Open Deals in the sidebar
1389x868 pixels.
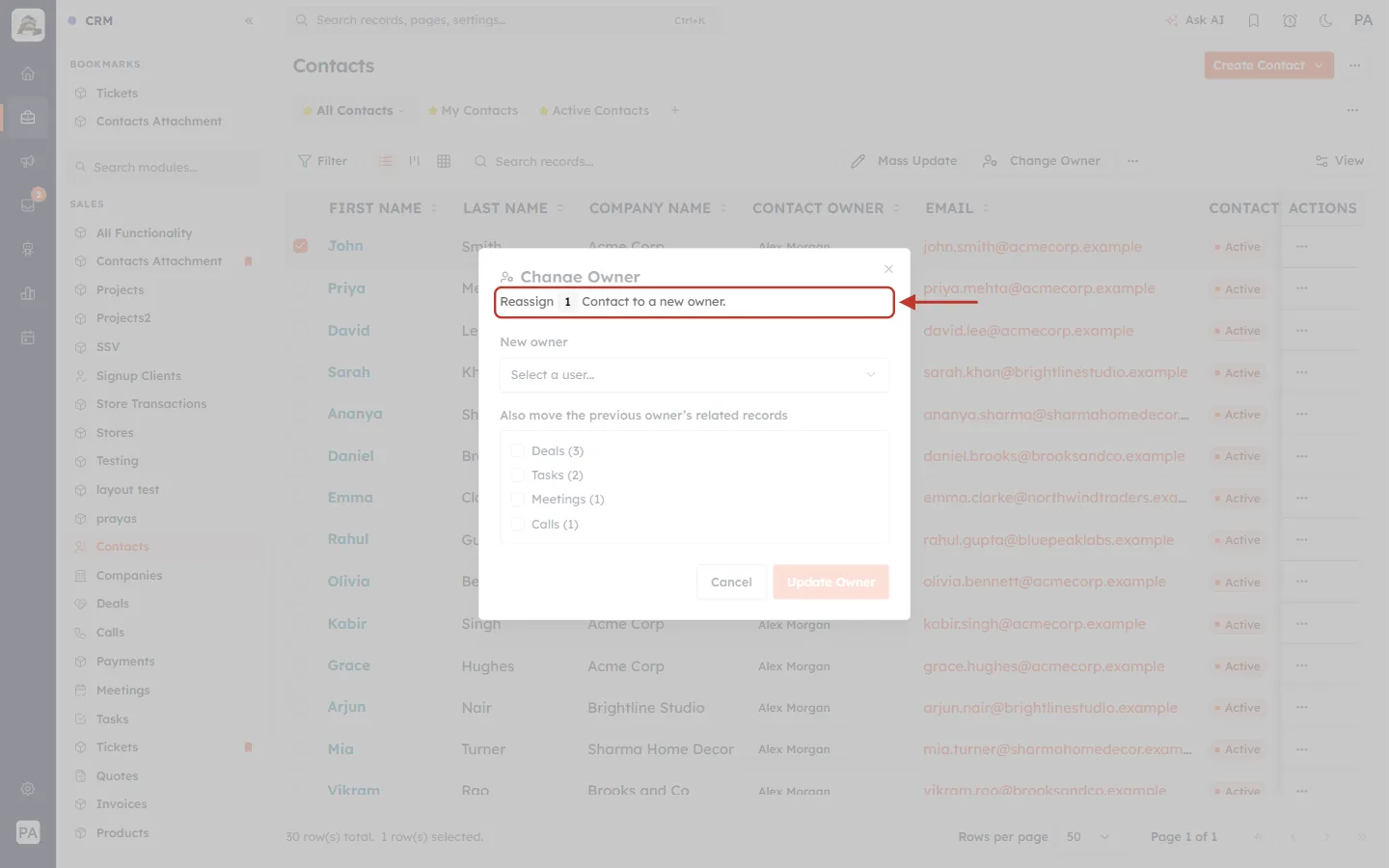pyautogui.click(x=113, y=604)
